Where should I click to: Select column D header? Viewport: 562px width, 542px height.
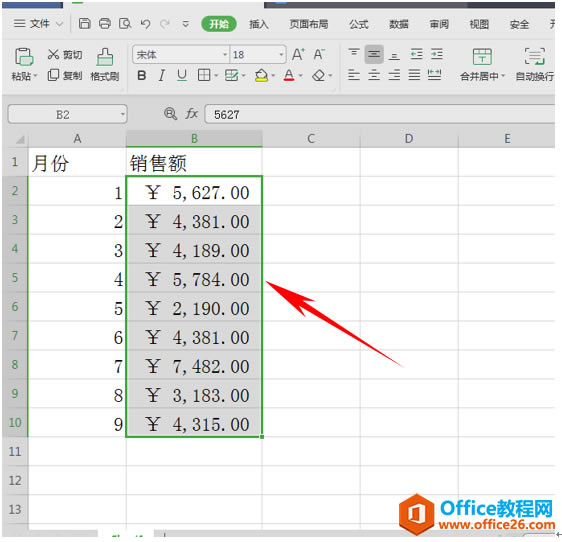coord(409,139)
